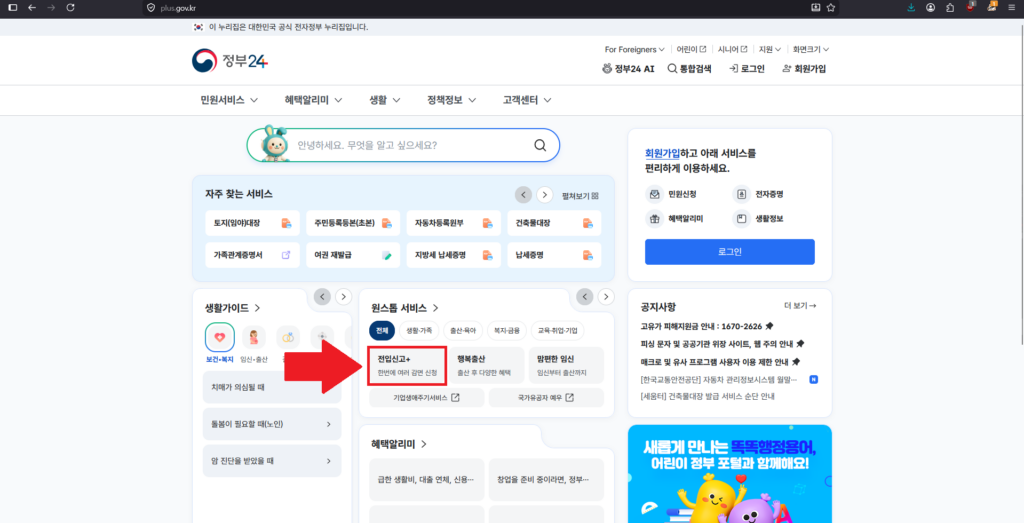Go to previous slide in 자주 찾는 서비스
The image size is (1024, 523).
[523, 195]
